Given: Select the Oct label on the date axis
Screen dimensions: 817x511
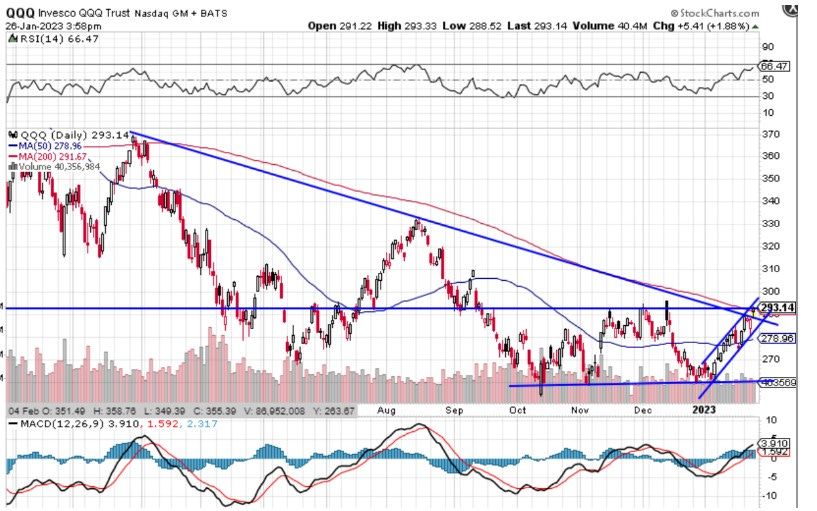Looking at the screenshot, I should [x=517, y=409].
